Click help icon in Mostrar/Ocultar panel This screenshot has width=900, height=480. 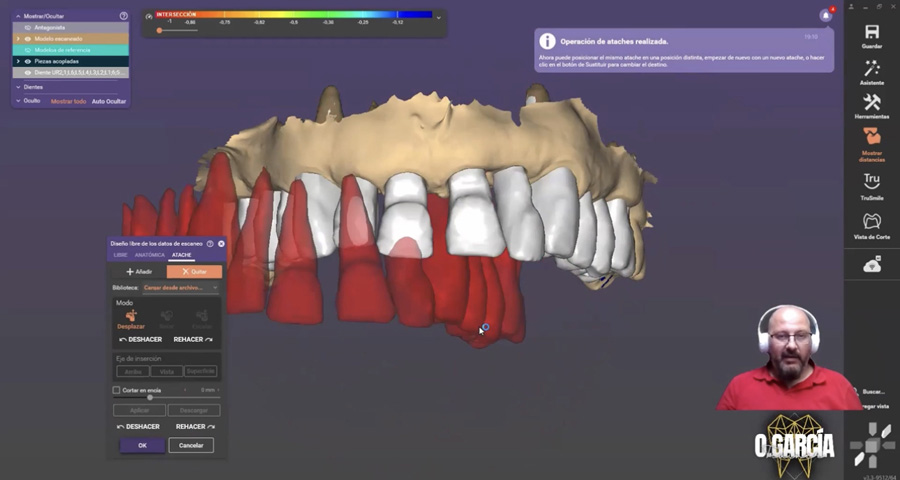click(x=123, y=16)
